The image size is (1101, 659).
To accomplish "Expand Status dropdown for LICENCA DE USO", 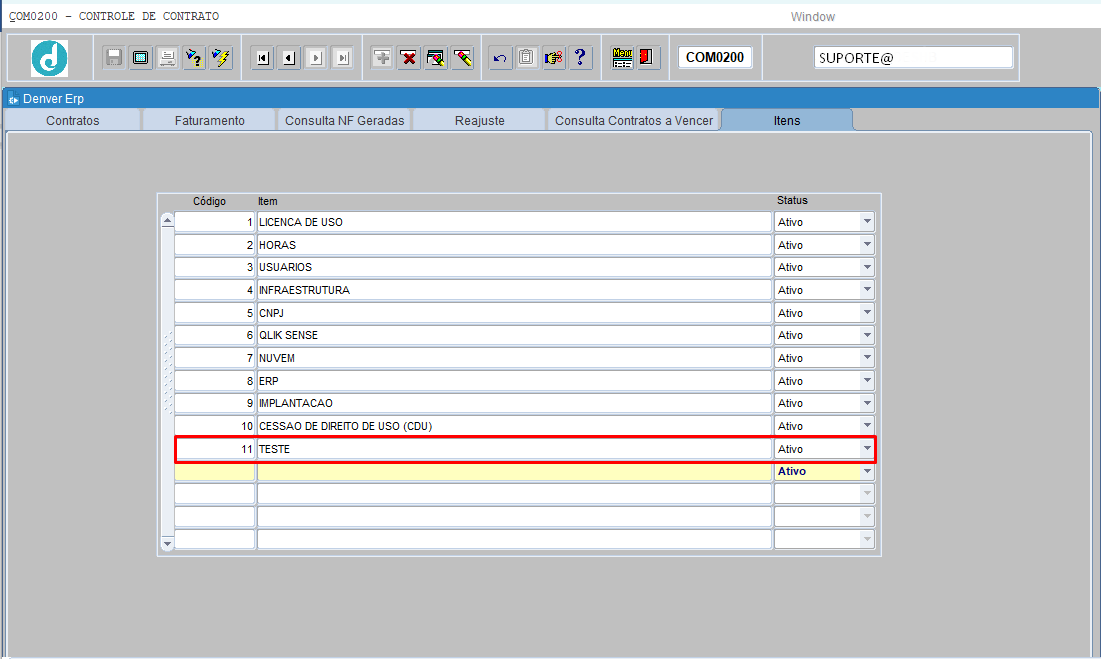I will (x=867, y=222).
